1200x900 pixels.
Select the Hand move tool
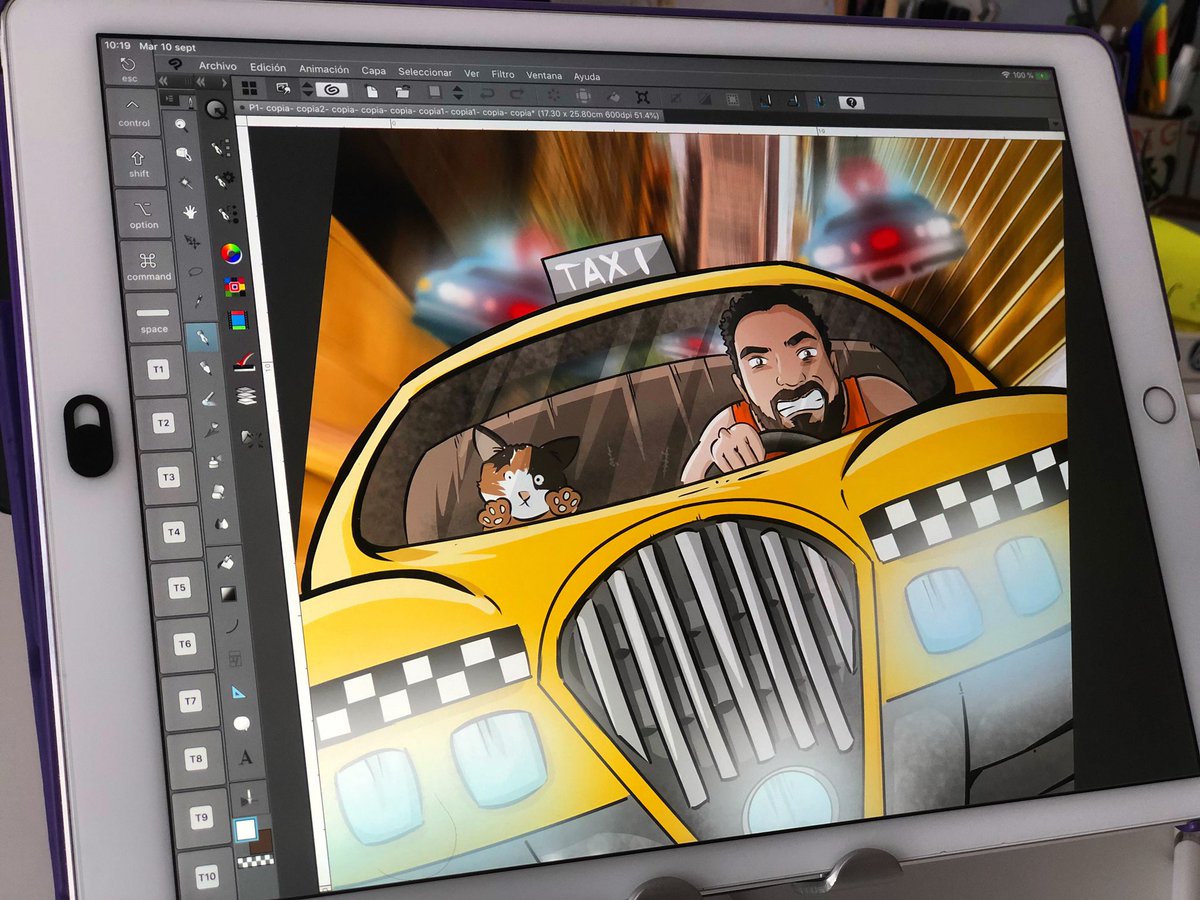[x=190, y=212]
